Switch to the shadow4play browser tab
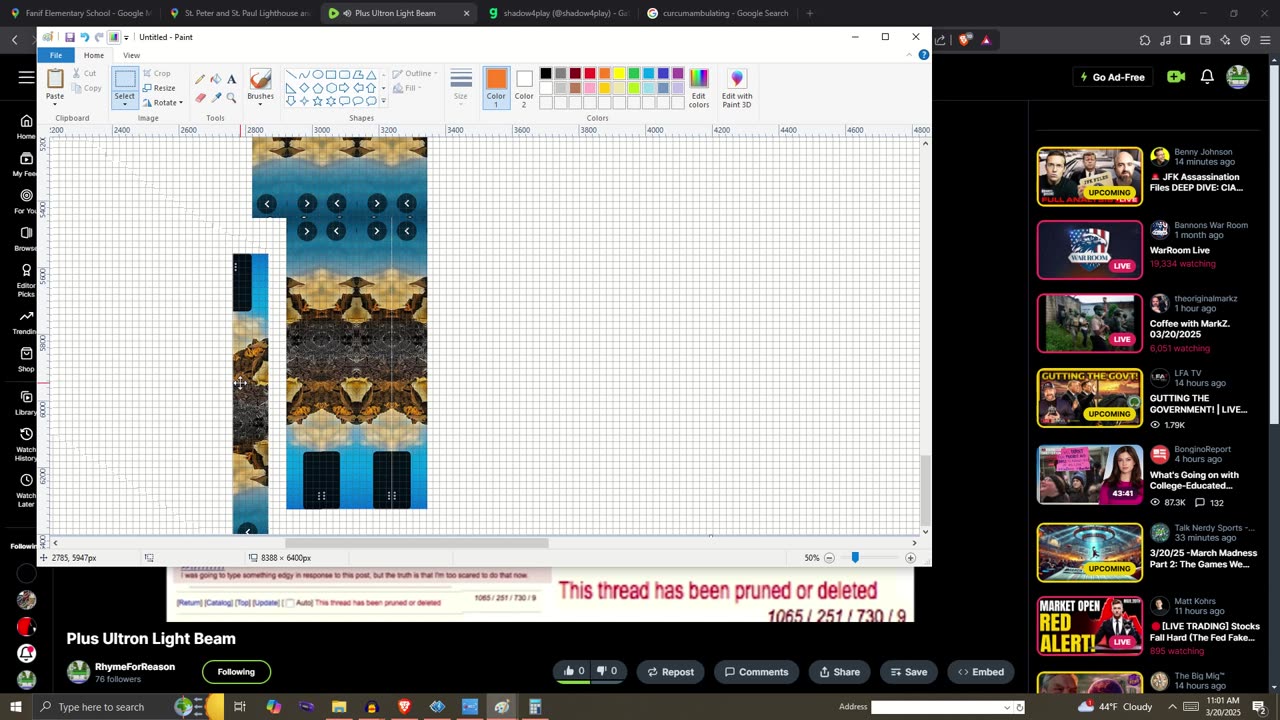 tap(558, 13)
